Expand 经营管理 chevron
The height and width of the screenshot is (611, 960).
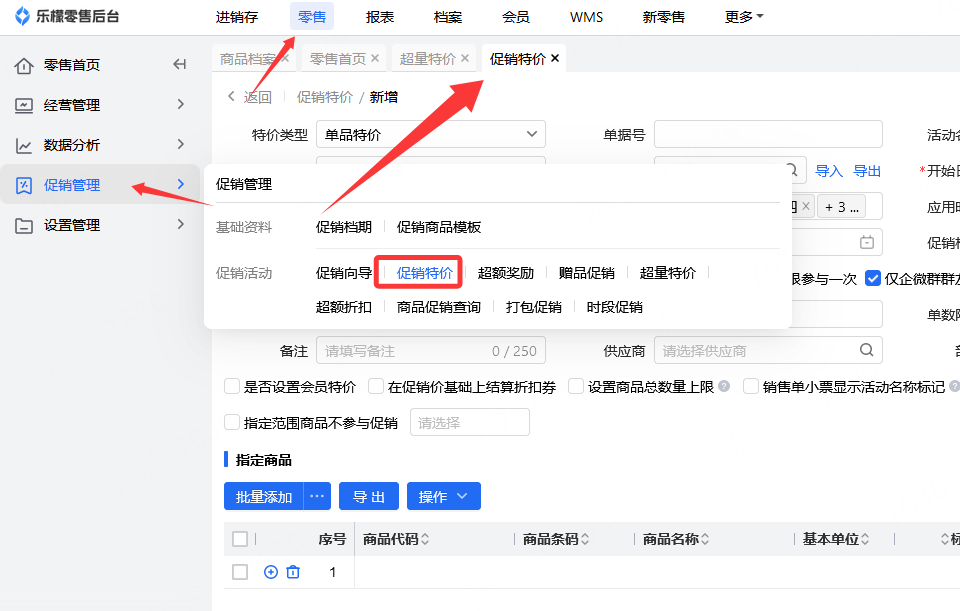click(x=181, y=104)
